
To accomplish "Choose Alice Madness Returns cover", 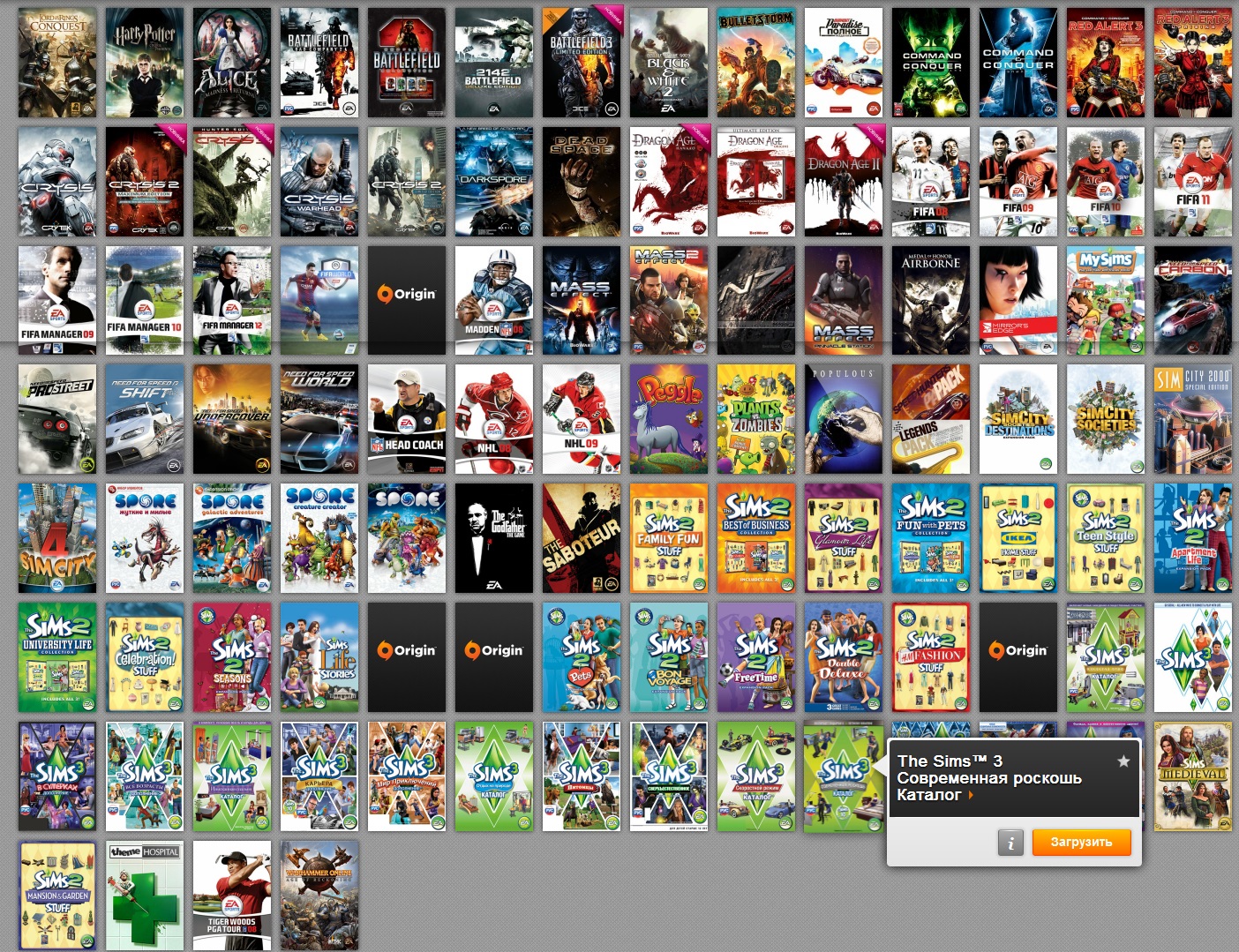I will (x=232, y=63).
